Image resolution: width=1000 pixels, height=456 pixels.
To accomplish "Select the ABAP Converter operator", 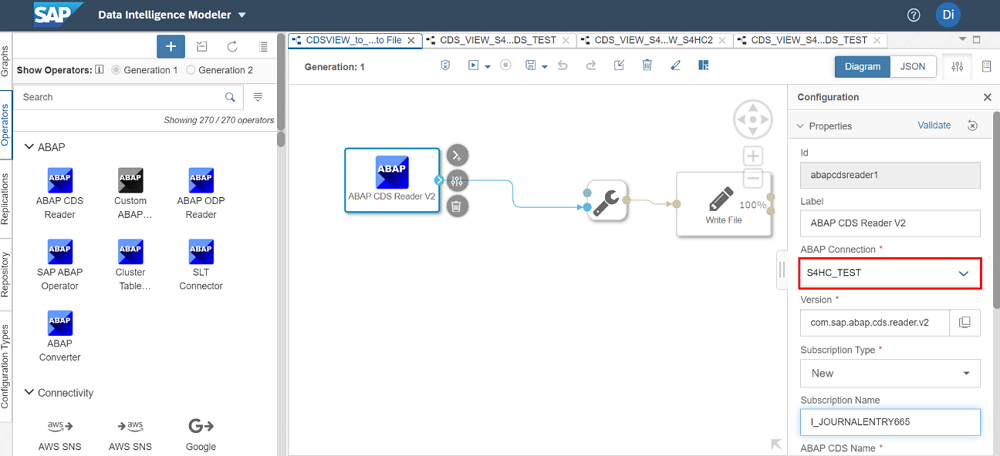I will coord(60,337).
